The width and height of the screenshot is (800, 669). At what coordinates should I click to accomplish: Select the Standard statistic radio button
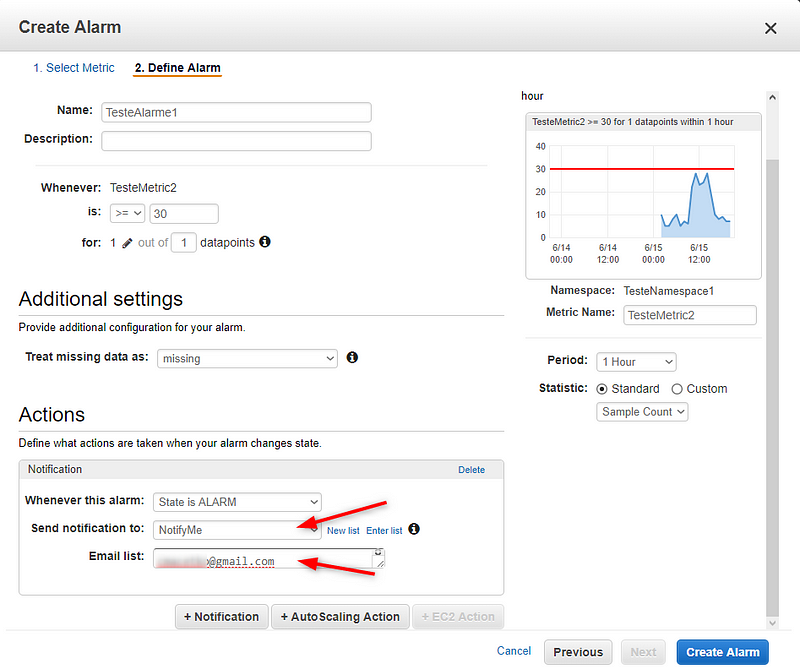602,389
